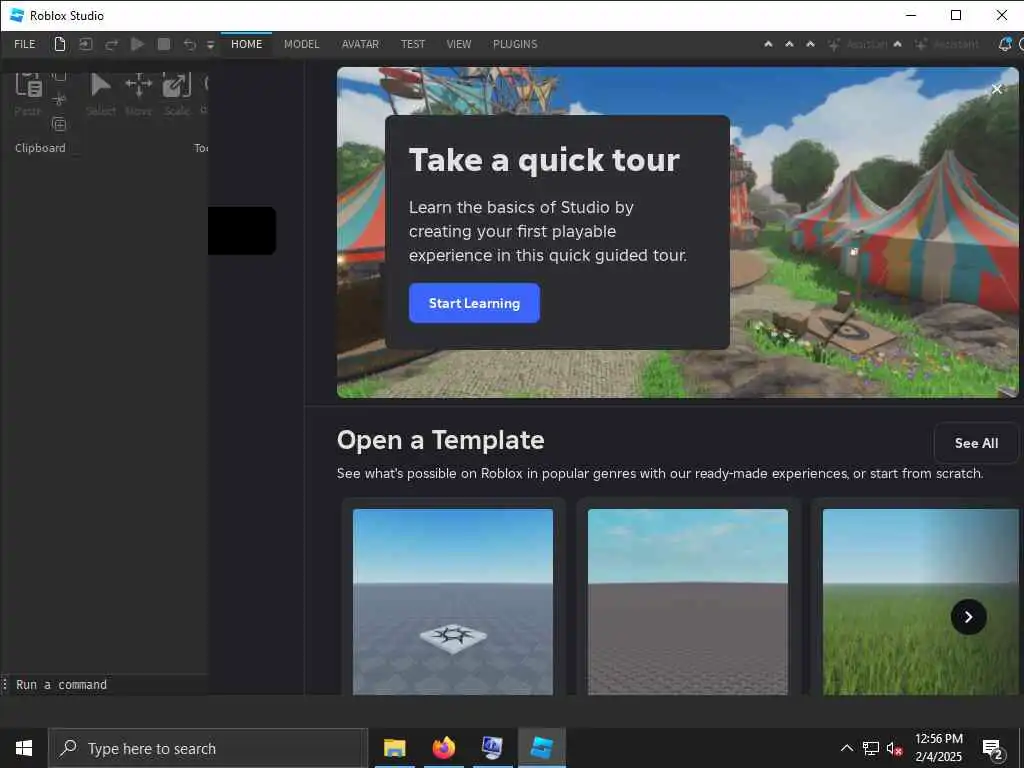Expand the hidden system tray icons chevron
Image resolution: width=1024 pixels, height=768 pixels.
coord(846,748)
